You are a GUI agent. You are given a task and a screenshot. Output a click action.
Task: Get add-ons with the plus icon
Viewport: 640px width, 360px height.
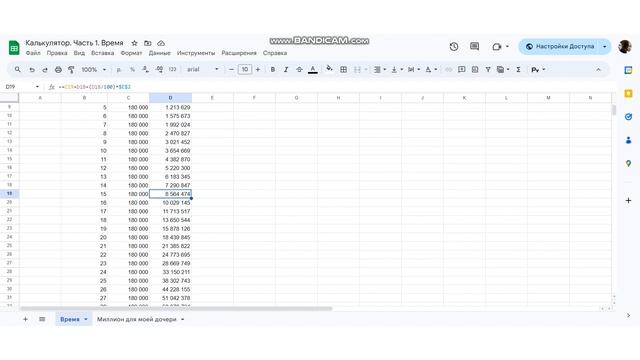coord(629,200)
